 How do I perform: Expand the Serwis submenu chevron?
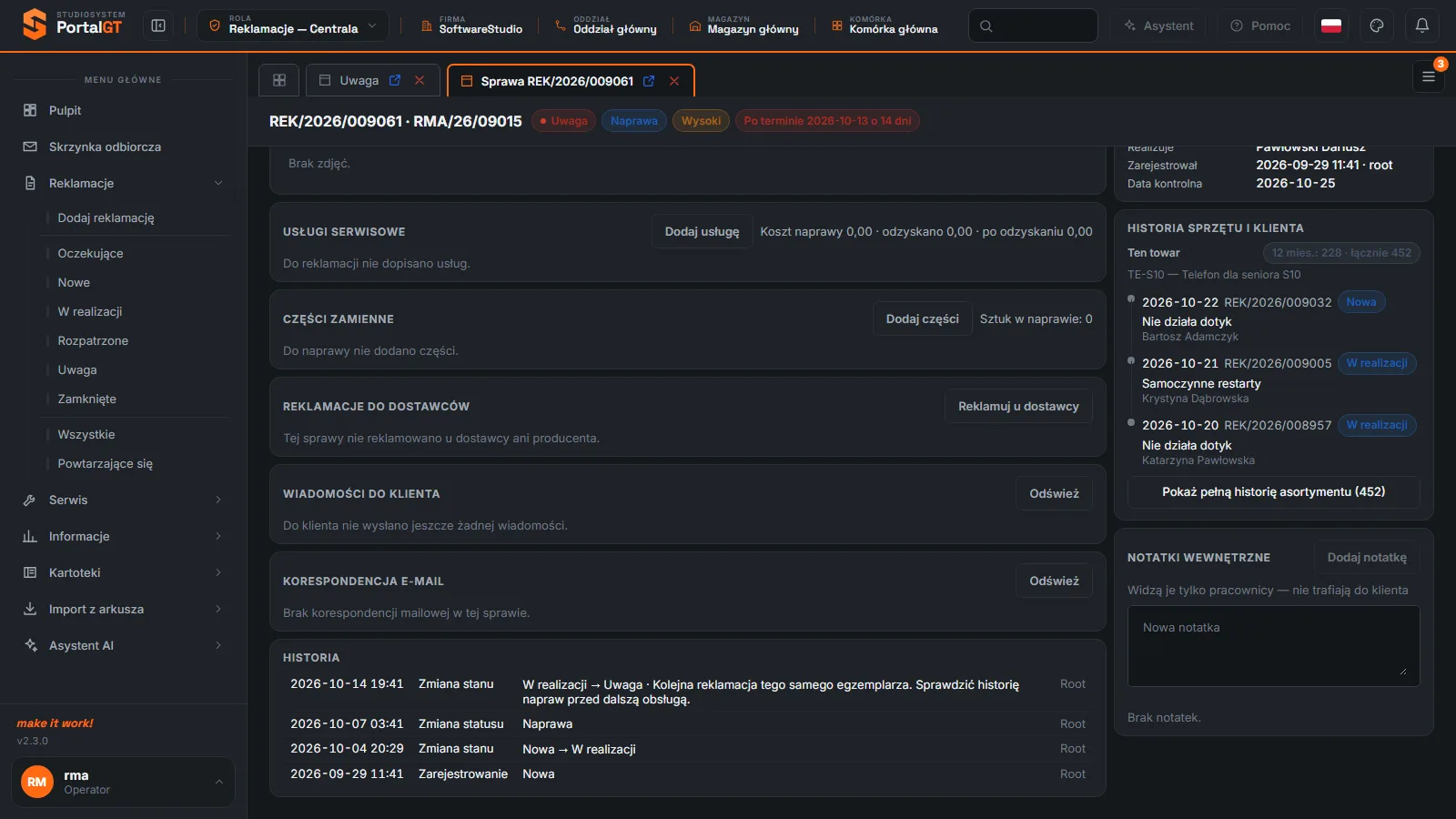point(218,500)
